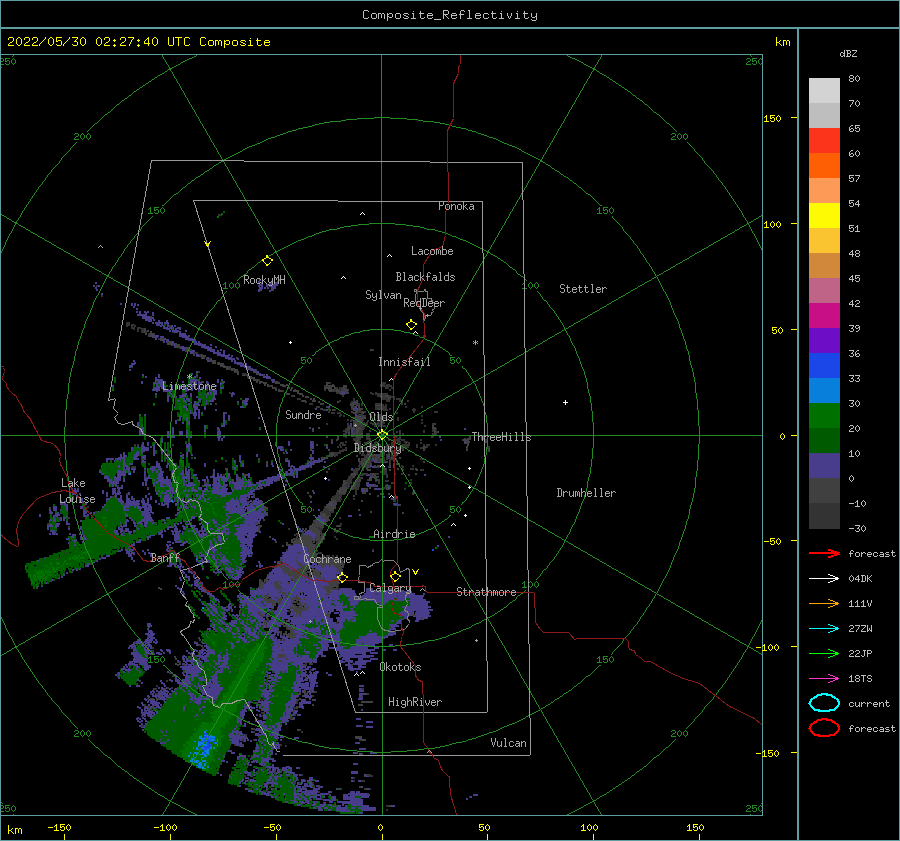Image resolution: width=900 pixels, height=841 pixels.
Task: Click the Sylvan label
Action: click(x=383, y=295)
